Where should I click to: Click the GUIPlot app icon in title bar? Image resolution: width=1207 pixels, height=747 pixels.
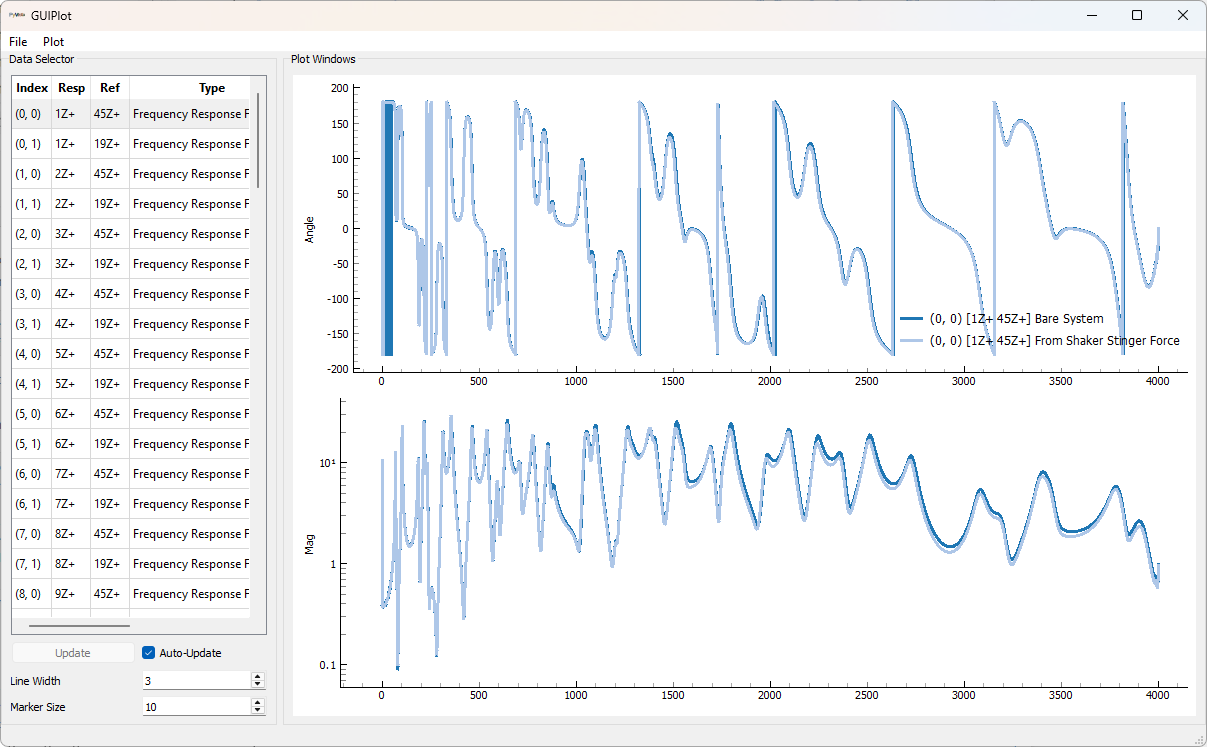point(16,16)
